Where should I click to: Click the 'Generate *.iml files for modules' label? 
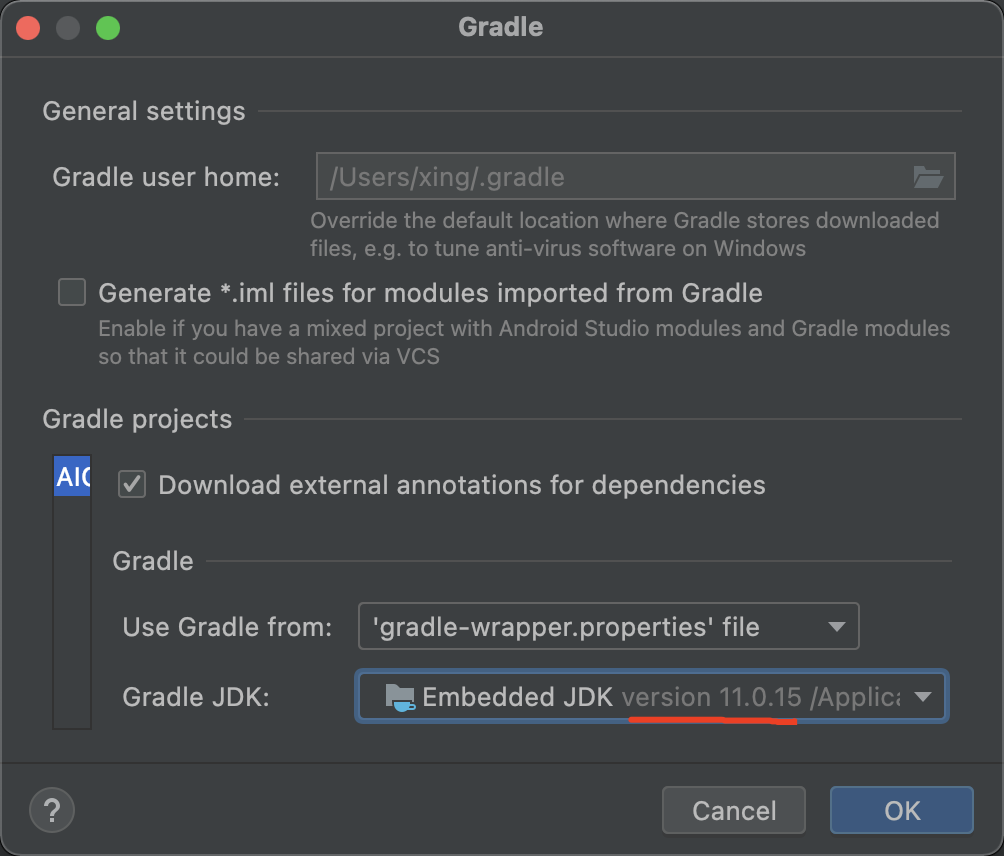point(430,293)
